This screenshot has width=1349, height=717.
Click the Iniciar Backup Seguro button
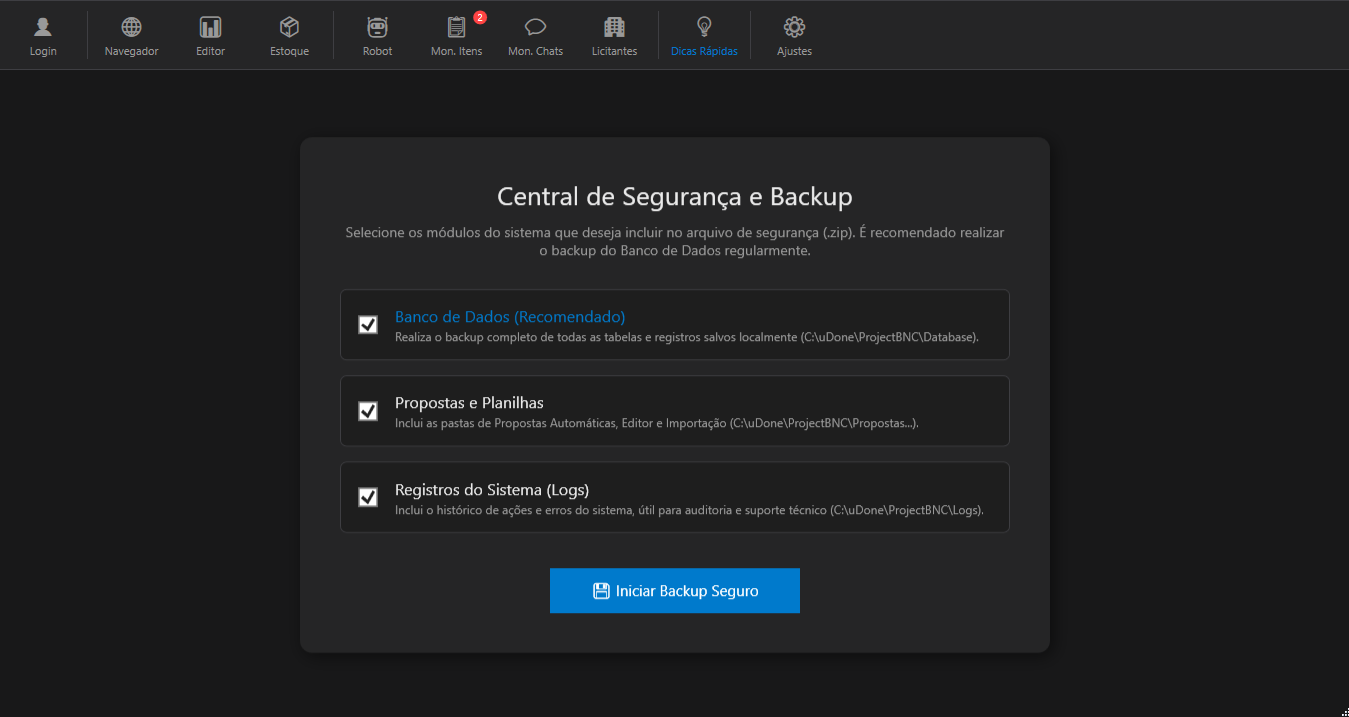click(x=674, y=591)
